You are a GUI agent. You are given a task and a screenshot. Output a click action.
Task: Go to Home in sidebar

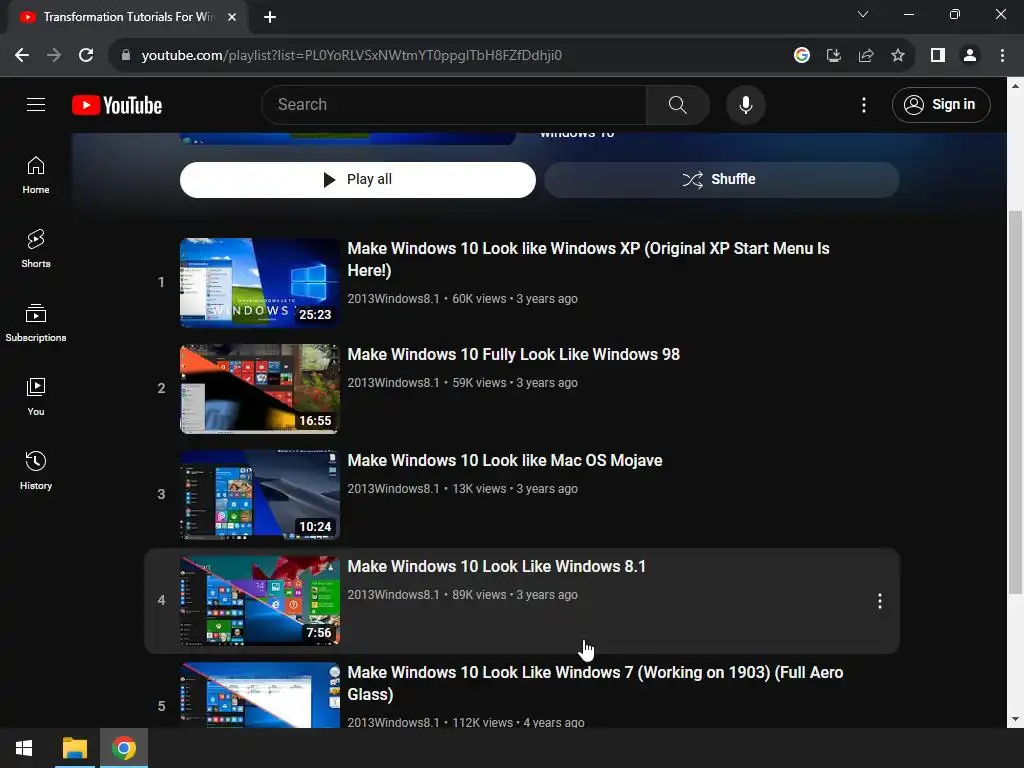click(x=36, y=175)
